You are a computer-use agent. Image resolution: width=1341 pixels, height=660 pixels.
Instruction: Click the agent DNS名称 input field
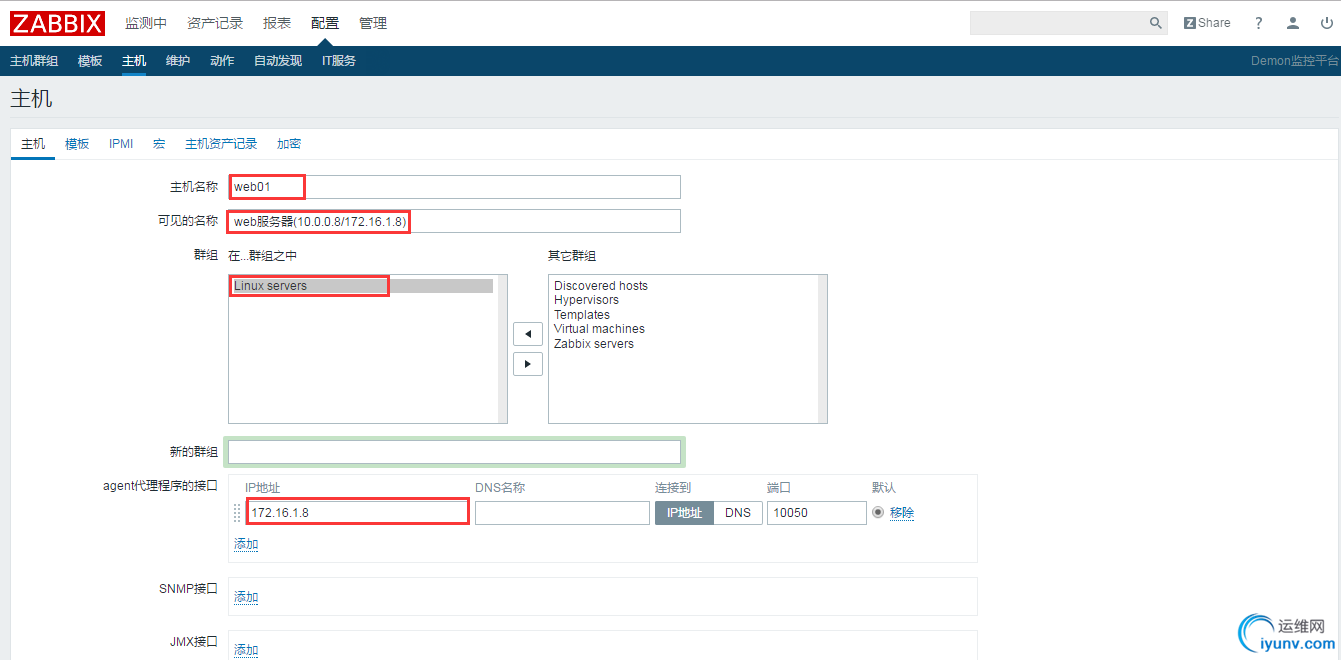pyautogui.click(x=562, y=513)
